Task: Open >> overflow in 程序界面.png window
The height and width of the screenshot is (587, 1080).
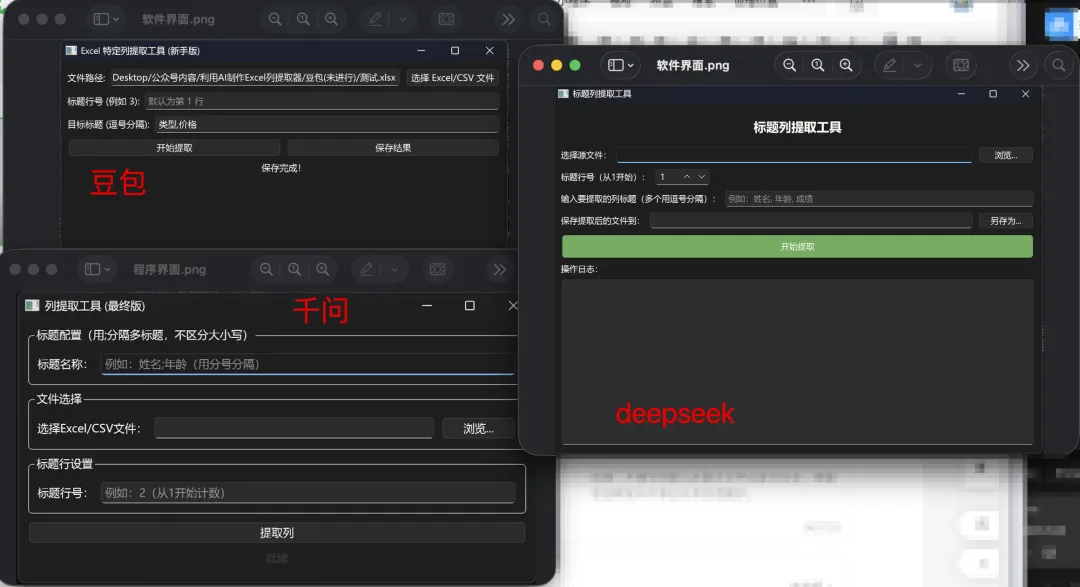Action: pos(499,269)
